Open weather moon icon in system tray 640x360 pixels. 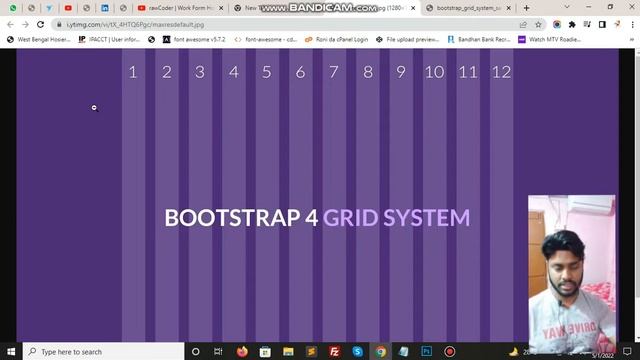pyautogui.click(x=513, y=351)
